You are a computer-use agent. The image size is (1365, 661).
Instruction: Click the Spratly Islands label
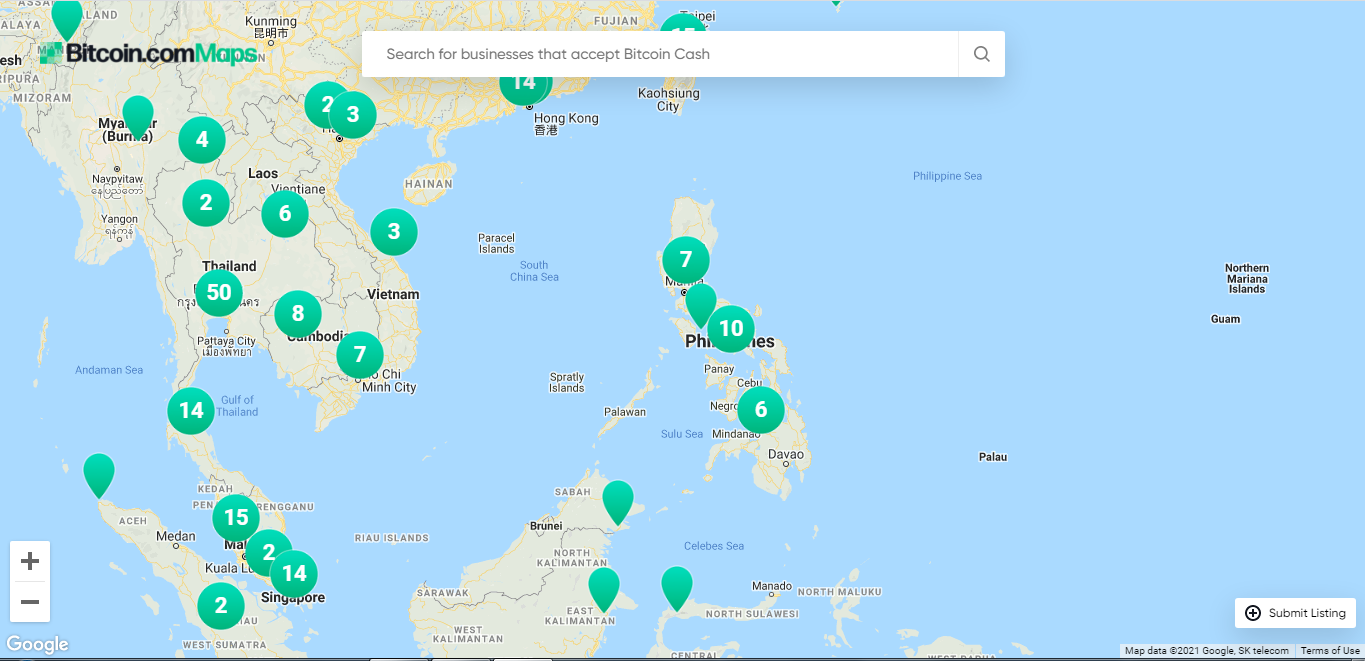(566, 383)
